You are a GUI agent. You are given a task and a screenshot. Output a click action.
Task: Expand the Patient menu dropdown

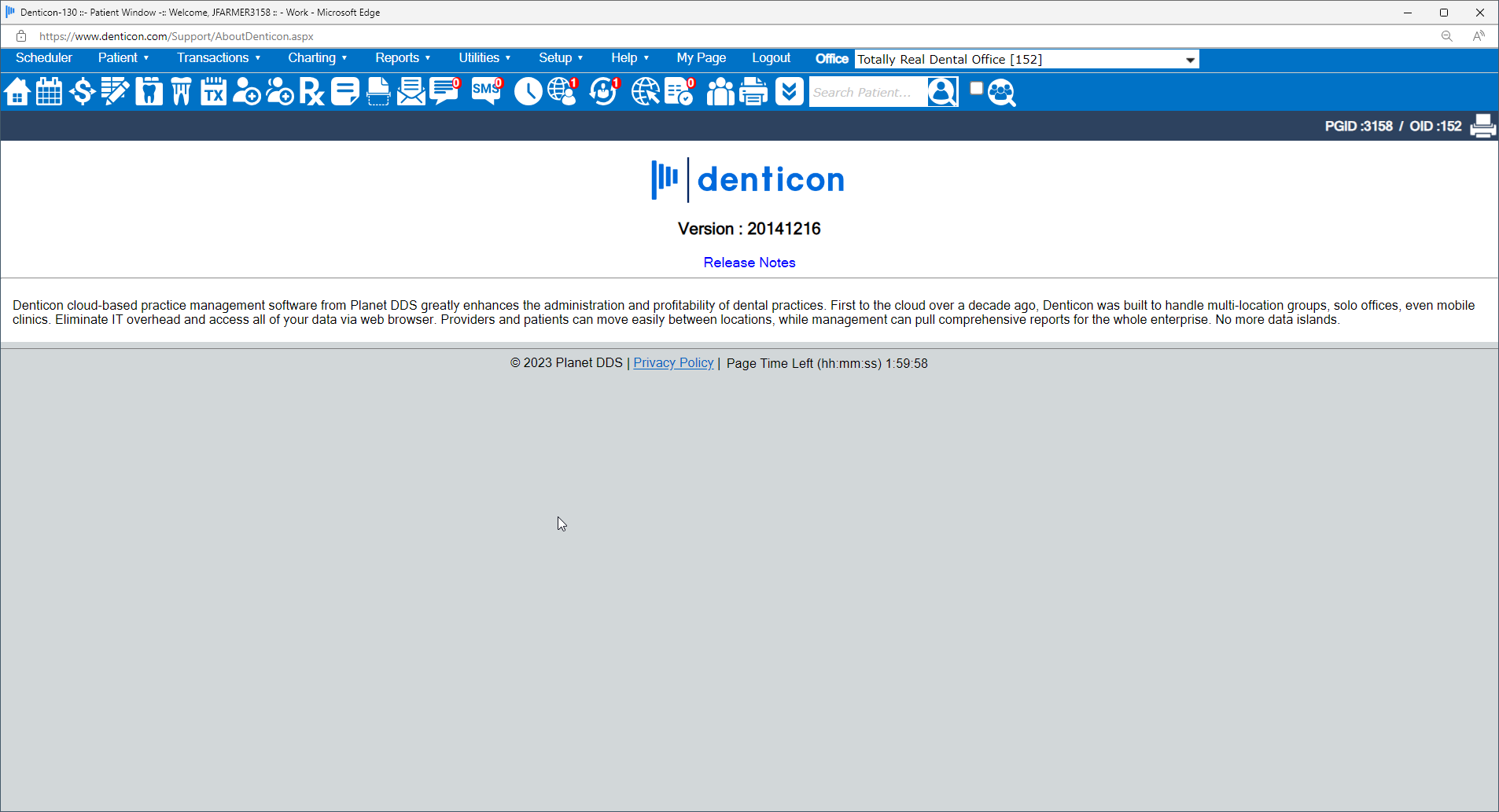click(123, 58)
